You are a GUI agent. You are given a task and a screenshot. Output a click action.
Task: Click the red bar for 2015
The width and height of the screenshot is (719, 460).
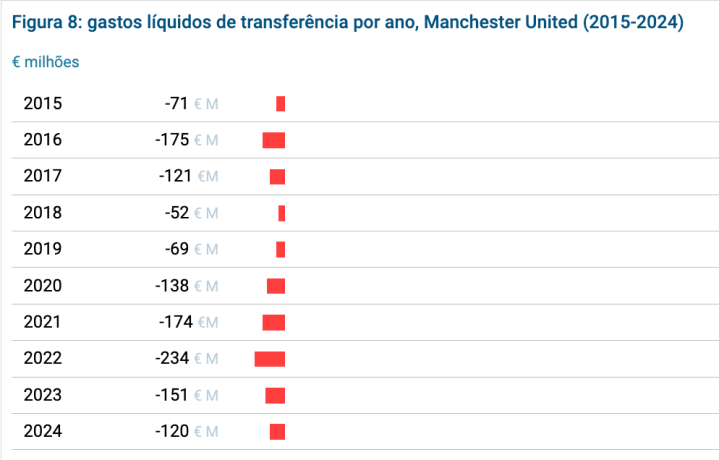click(281, 104)
